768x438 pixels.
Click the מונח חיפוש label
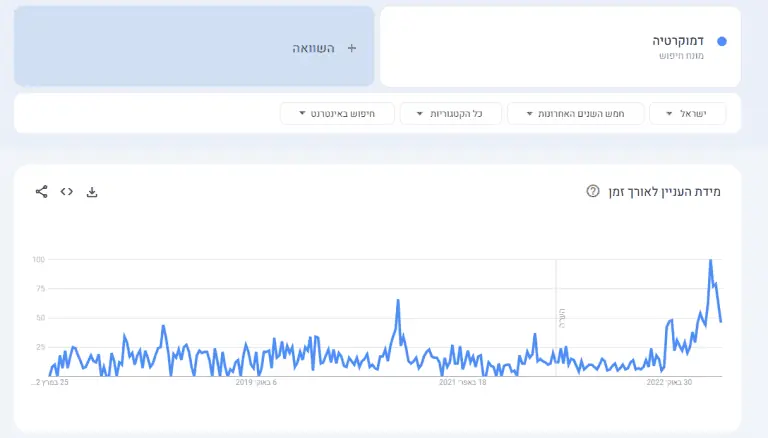point(681,56)
